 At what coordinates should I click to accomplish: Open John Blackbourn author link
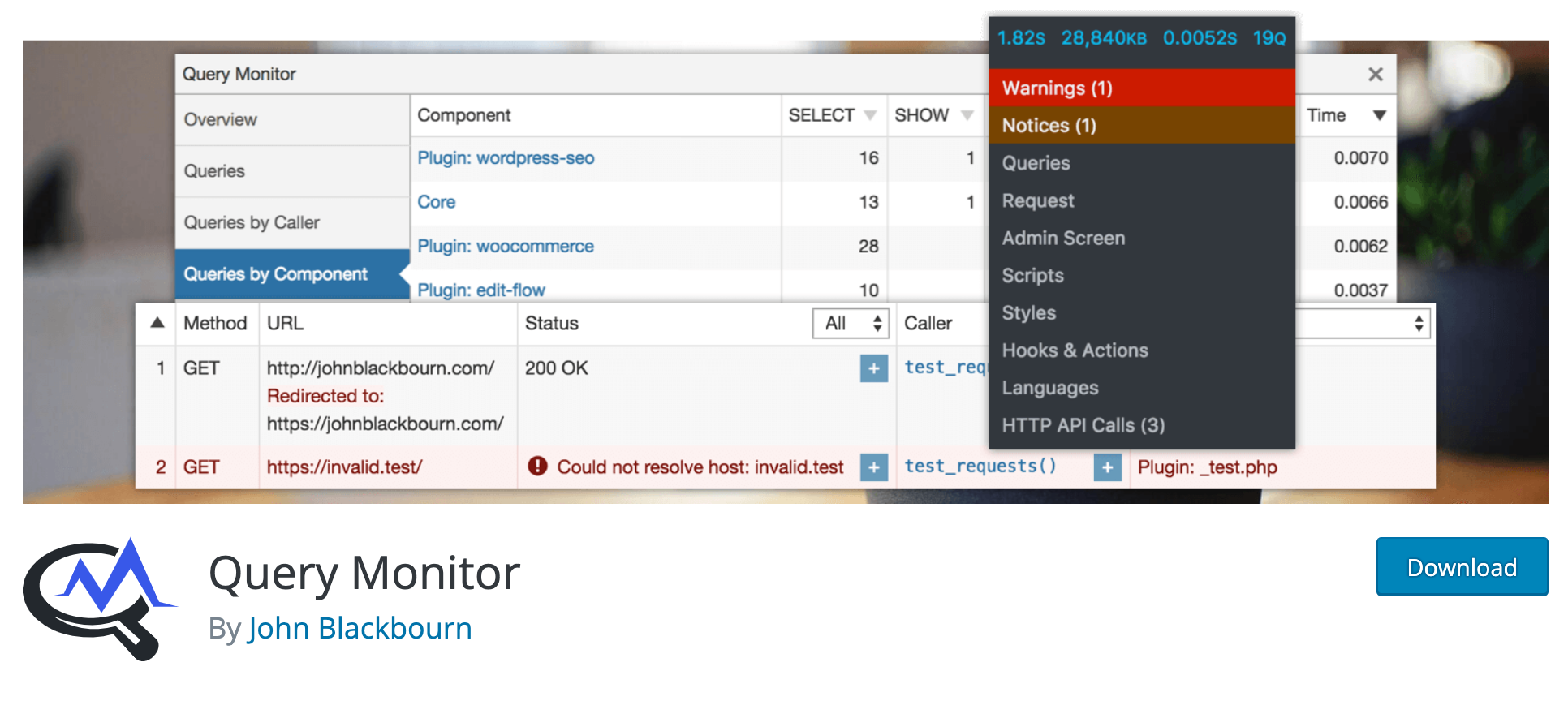tap(360, 629)
